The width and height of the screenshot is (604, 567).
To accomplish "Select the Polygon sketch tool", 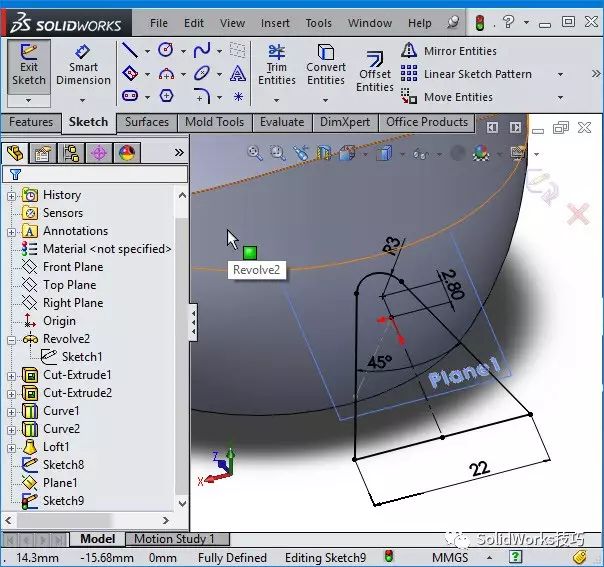I will pos(166,96).
